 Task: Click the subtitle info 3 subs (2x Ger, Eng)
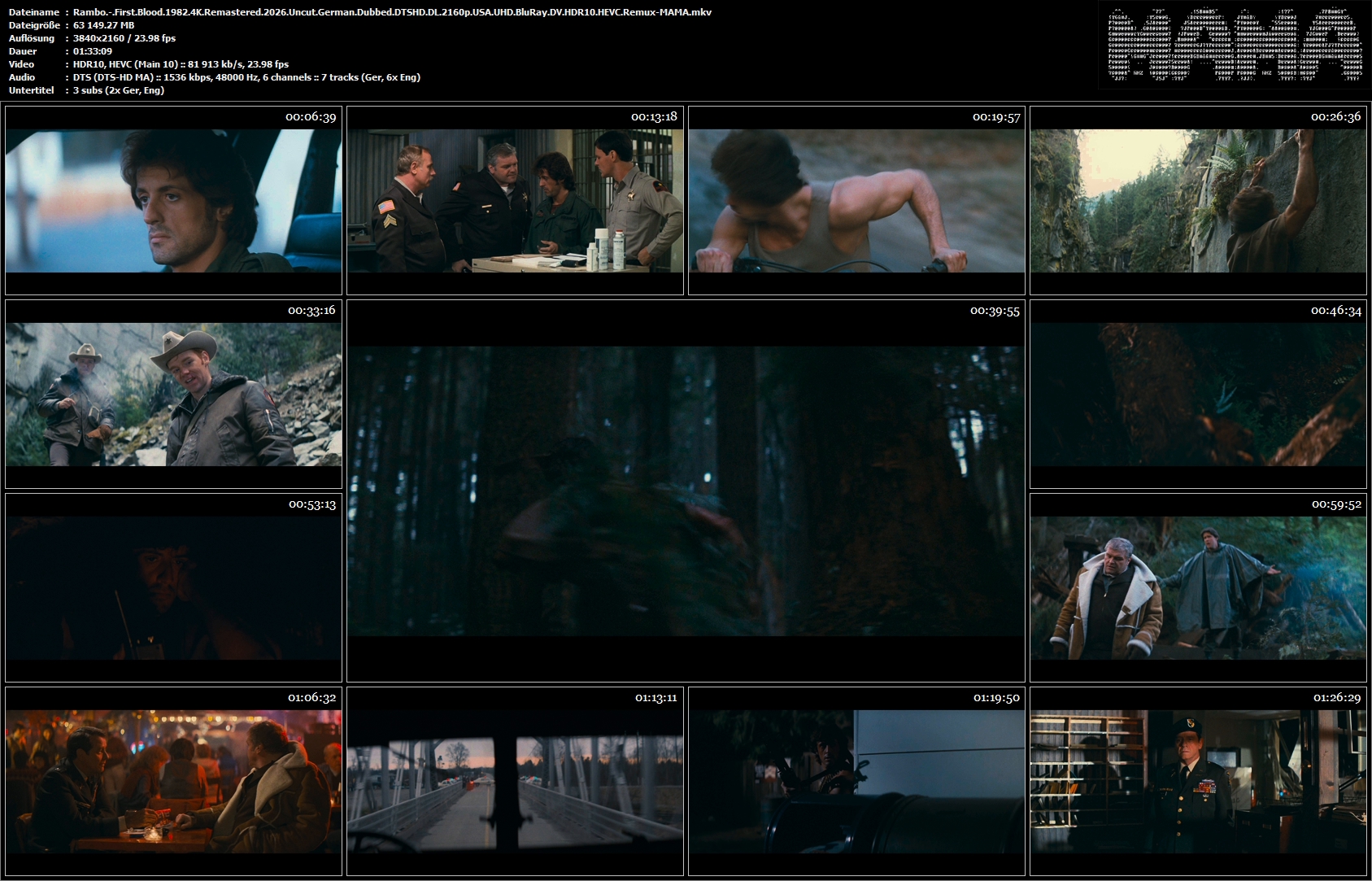click(x=119, y=90)
